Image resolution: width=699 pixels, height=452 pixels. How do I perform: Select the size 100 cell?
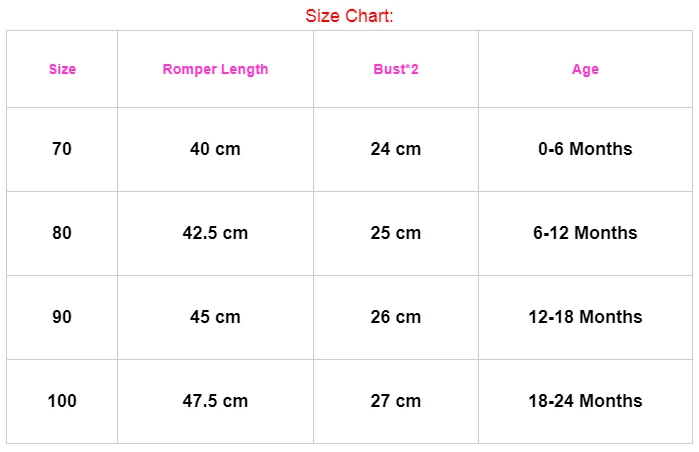[62, 401]
